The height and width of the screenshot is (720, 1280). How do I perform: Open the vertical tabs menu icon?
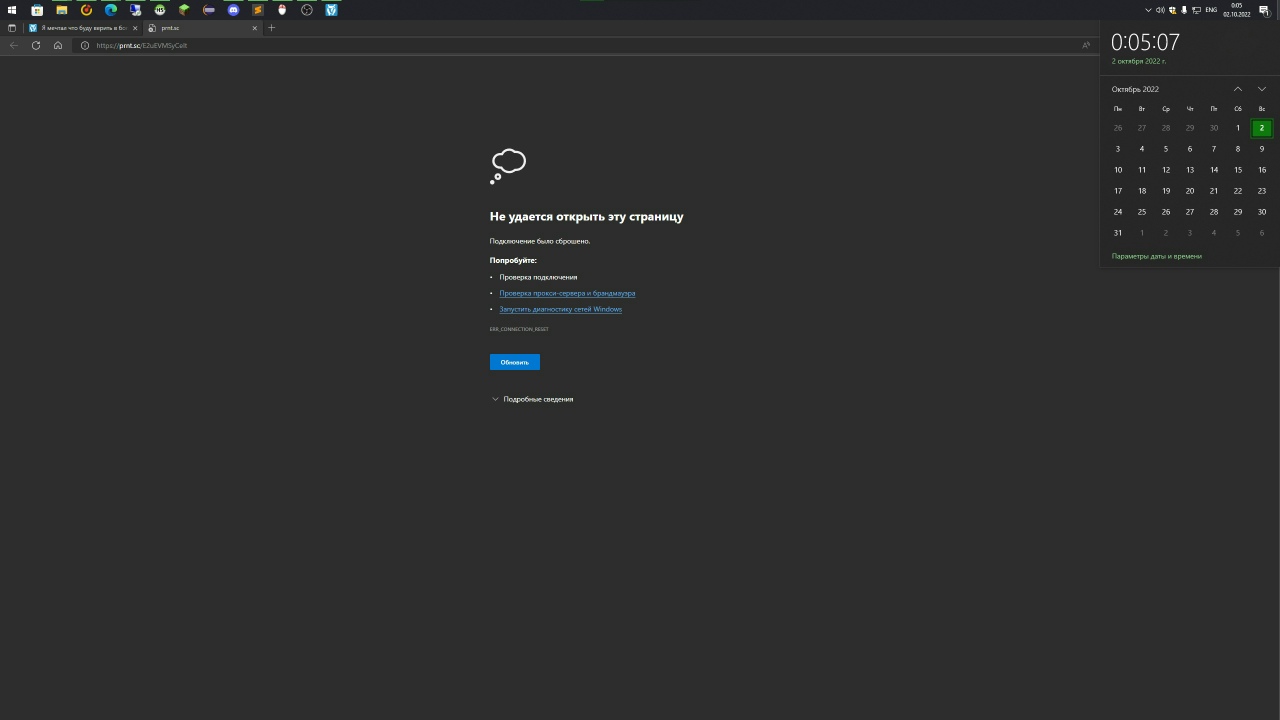12,28
